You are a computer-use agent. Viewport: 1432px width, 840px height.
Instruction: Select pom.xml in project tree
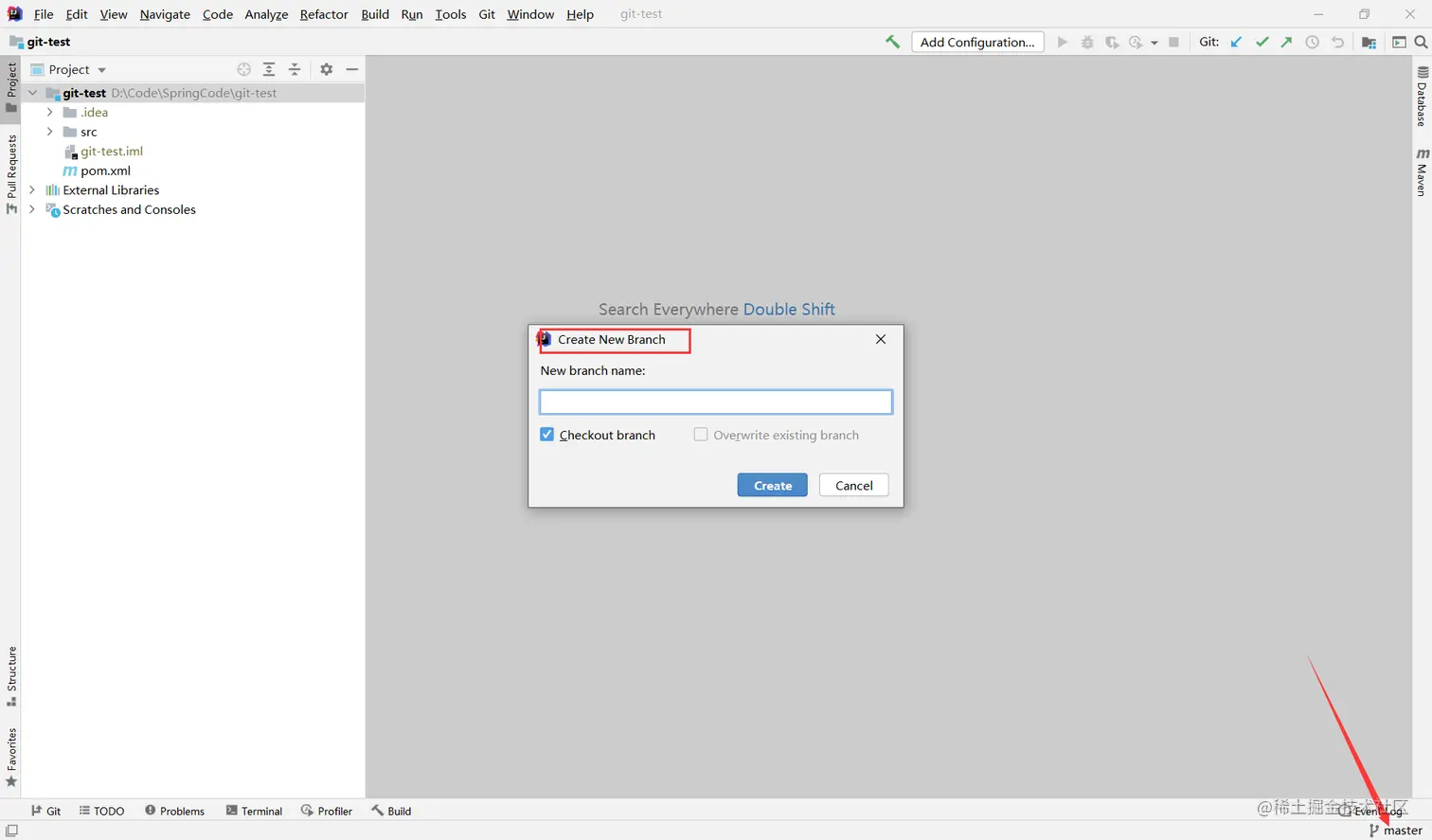(x=105, y=170)
